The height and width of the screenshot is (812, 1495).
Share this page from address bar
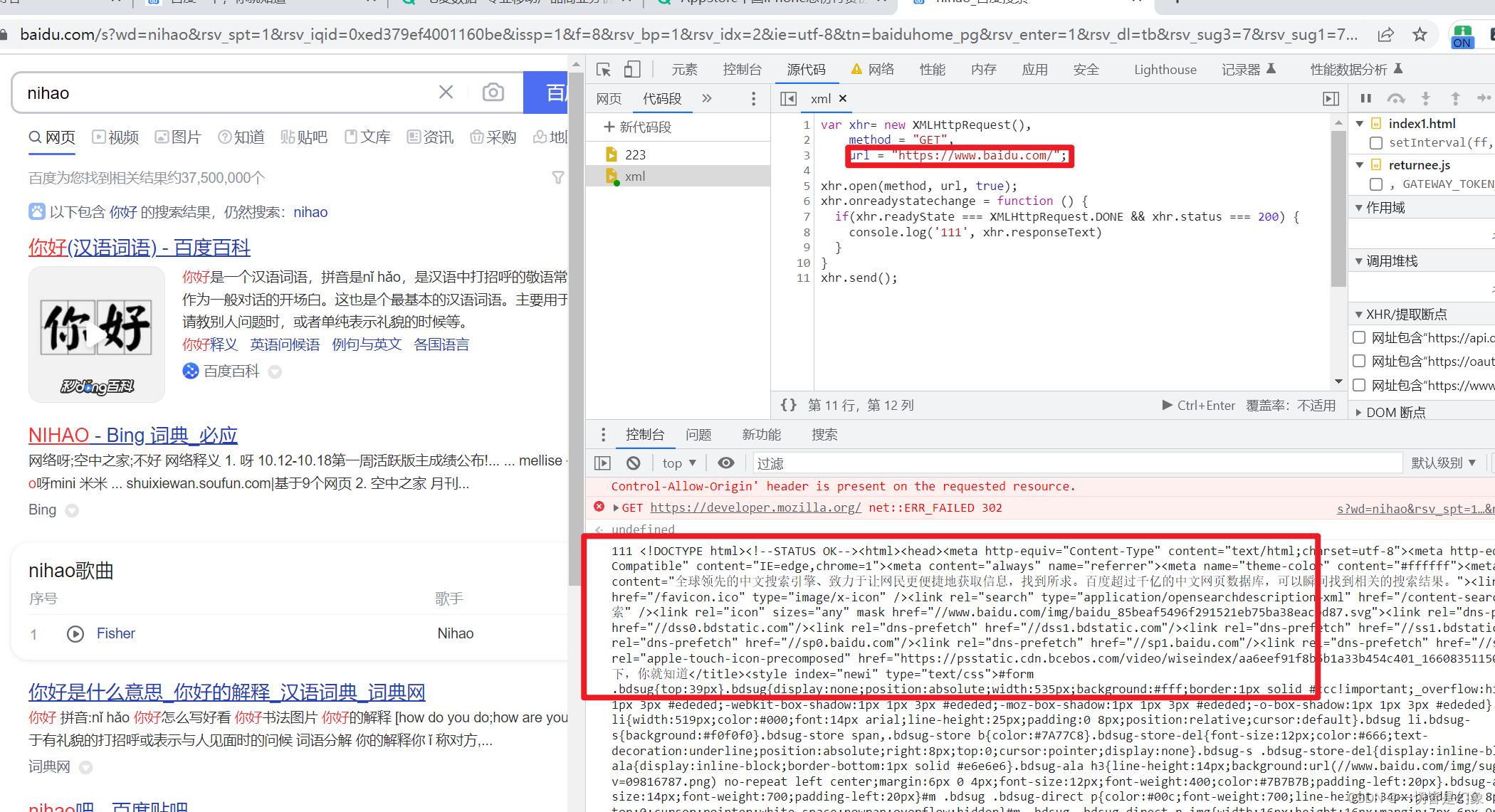(x=1385, y=34)
